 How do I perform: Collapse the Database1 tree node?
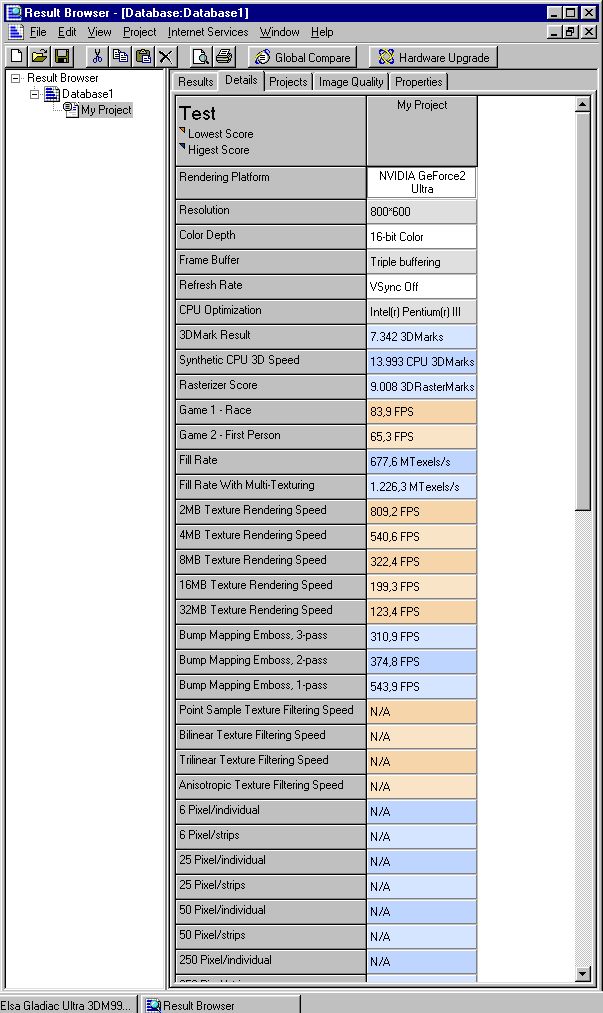tap(35, 94)
